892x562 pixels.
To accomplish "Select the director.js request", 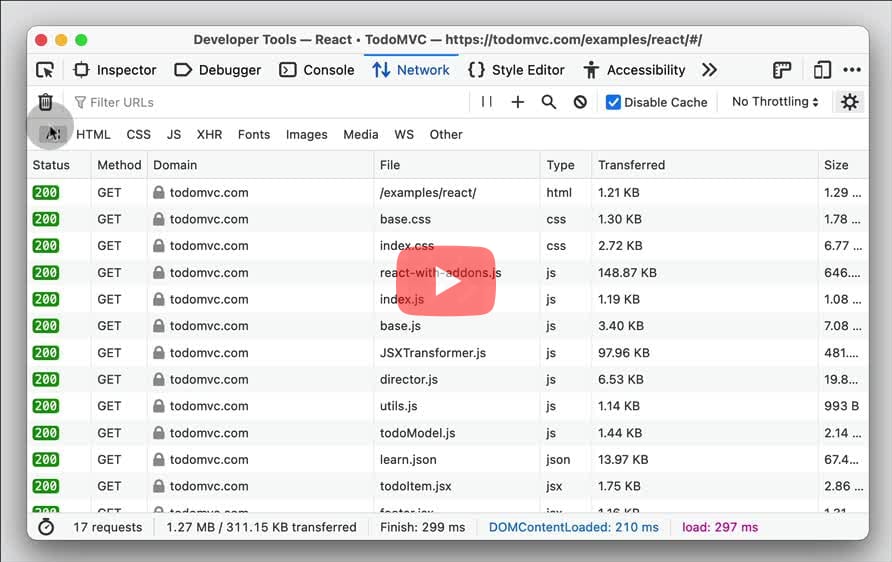I will [448, 379].
